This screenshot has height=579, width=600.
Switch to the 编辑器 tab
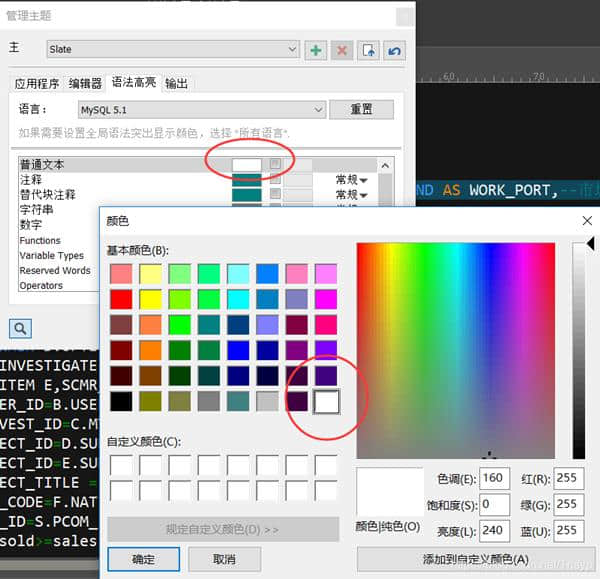pos(84,84)
